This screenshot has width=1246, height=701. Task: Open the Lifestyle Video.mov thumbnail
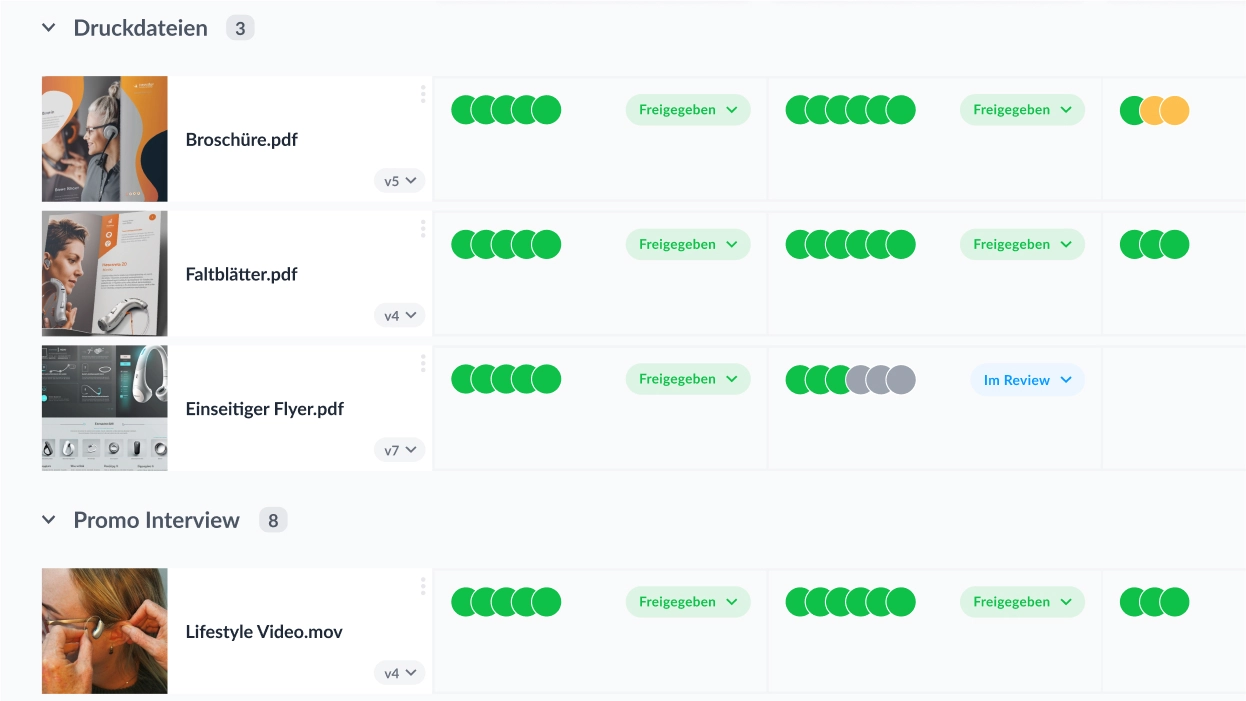(x=105, y=631)
